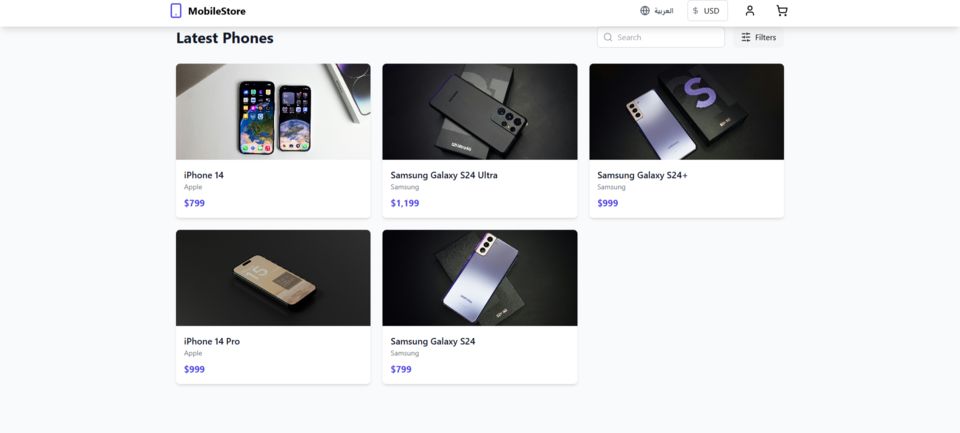This screenshot has width=960, height=433.
Task: Go to MobileStore home link
Action: click(x=208, y=11)
